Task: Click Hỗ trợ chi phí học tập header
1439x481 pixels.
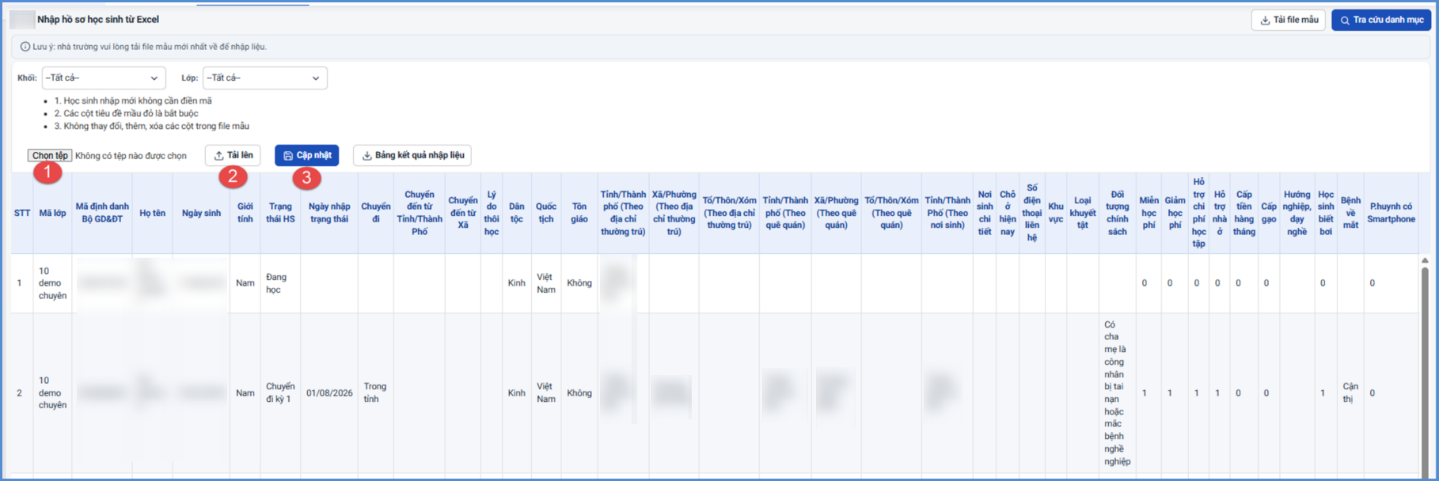Action: pyautogui.click(x=1198, y=213)
